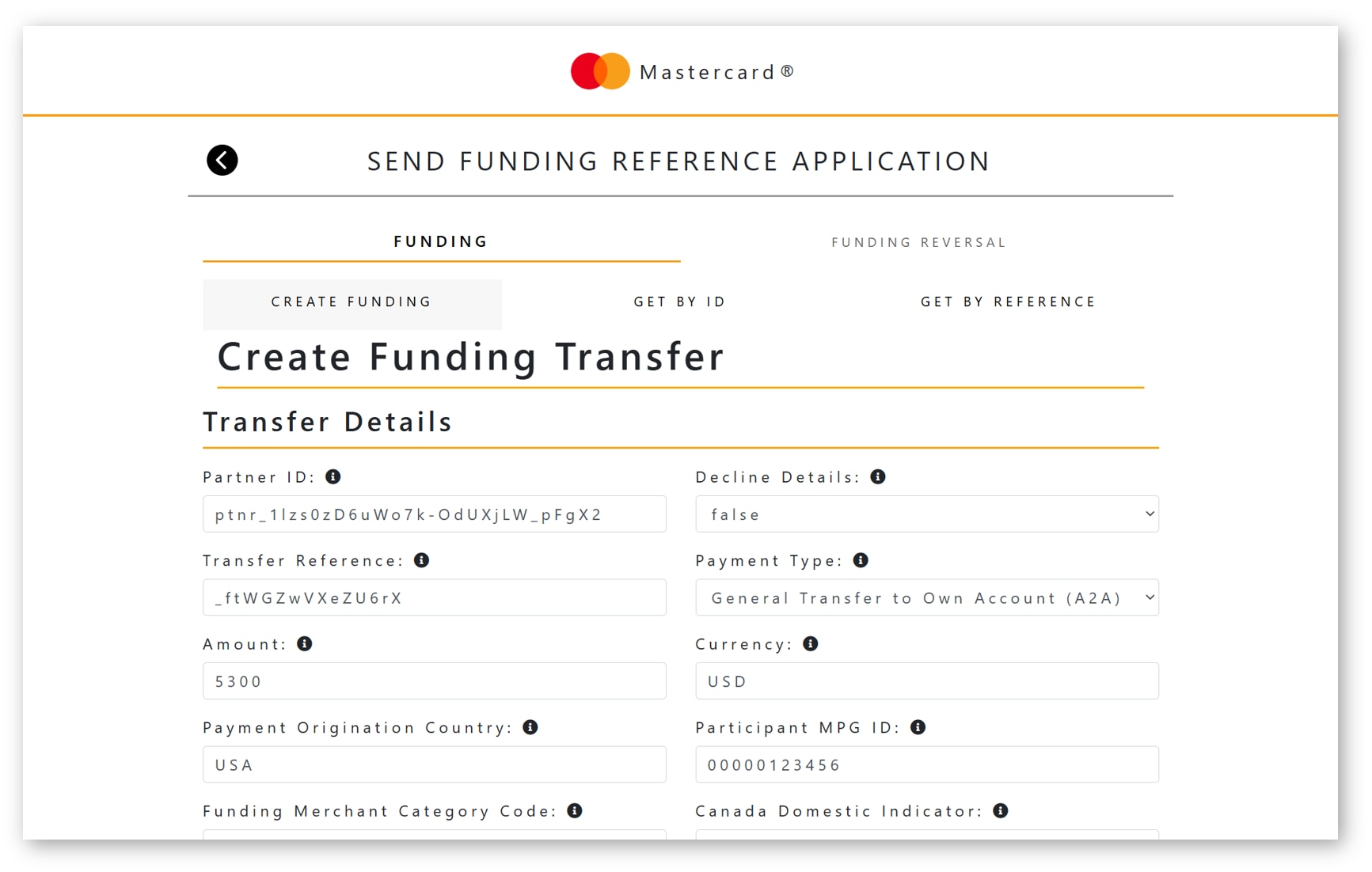Click the Currency info icon
This screenshot has width=1372, height=872.
coord(810,643)
